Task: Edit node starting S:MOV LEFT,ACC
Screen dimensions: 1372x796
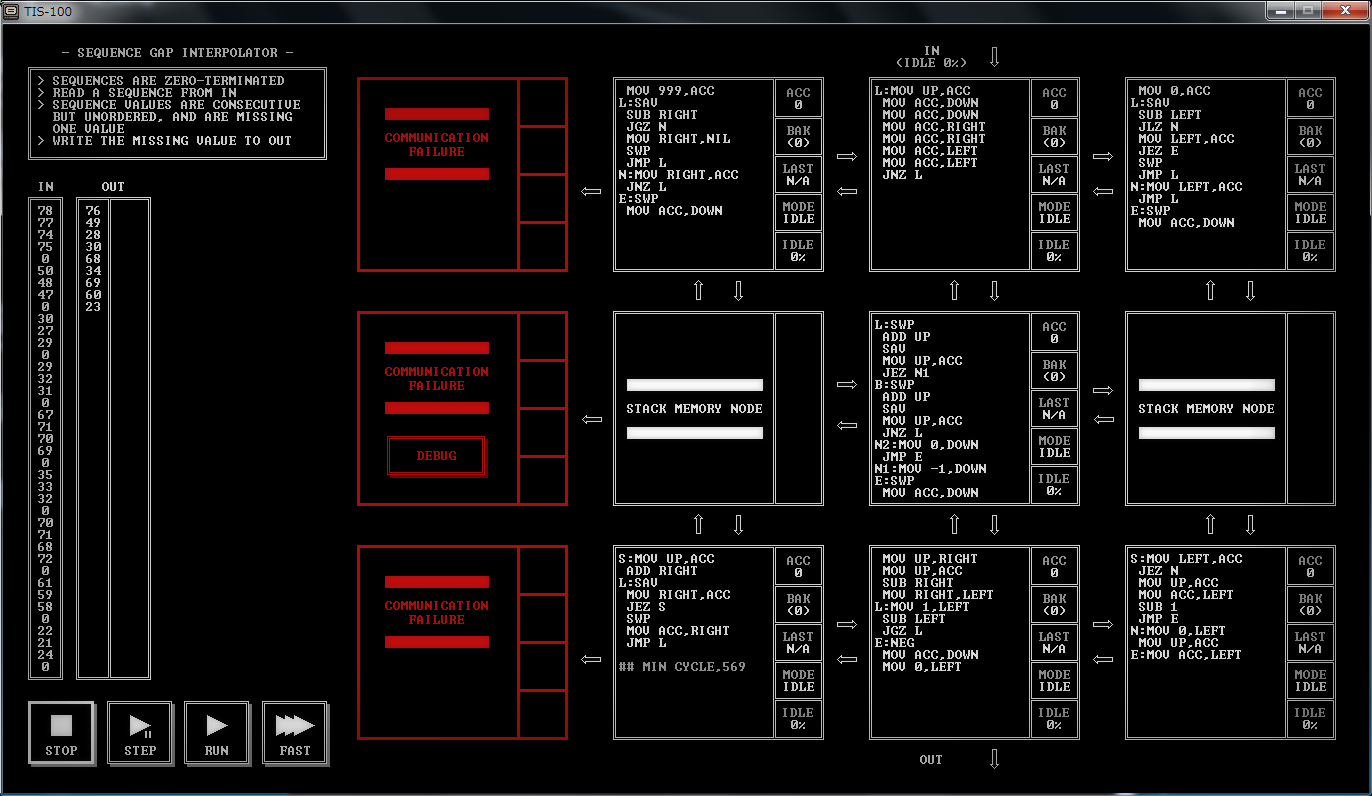Action: (1206, 642)
